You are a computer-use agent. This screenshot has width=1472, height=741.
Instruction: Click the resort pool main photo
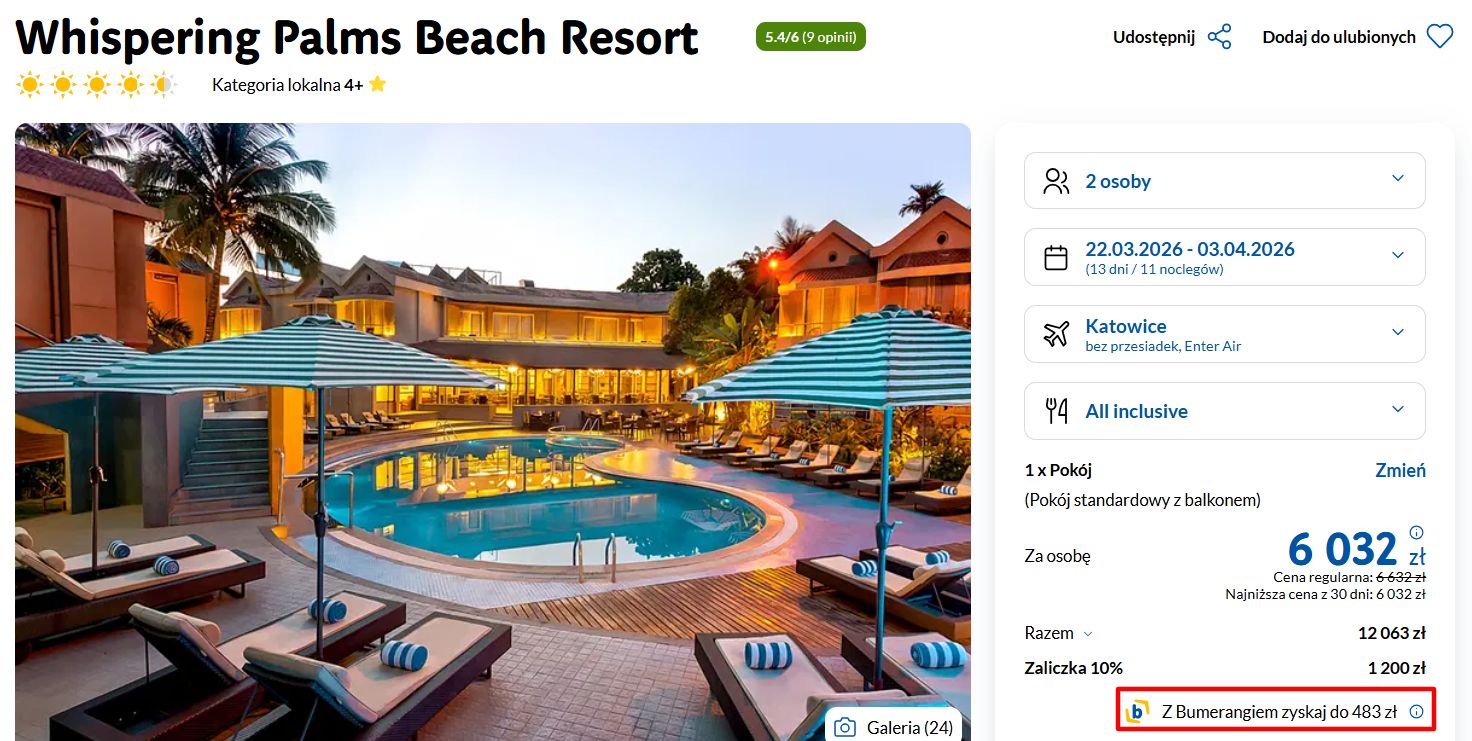pyautogui.click(x=492, y=432)
